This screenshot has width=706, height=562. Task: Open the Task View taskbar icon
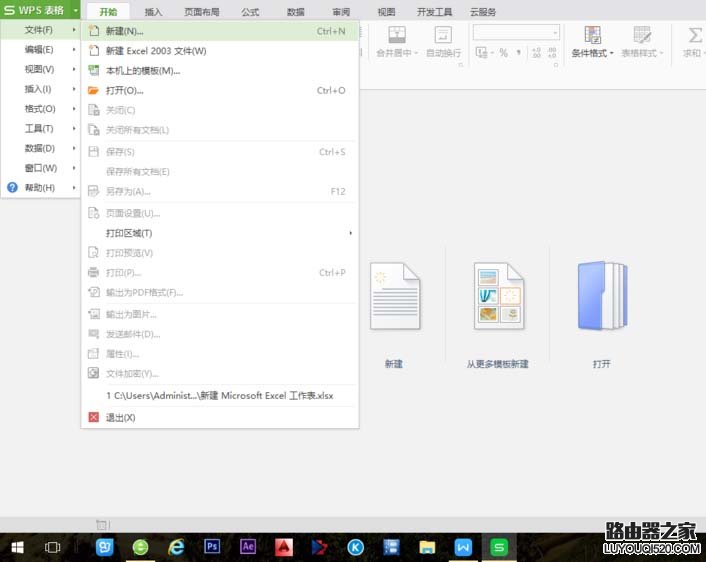tap(52, 548)
